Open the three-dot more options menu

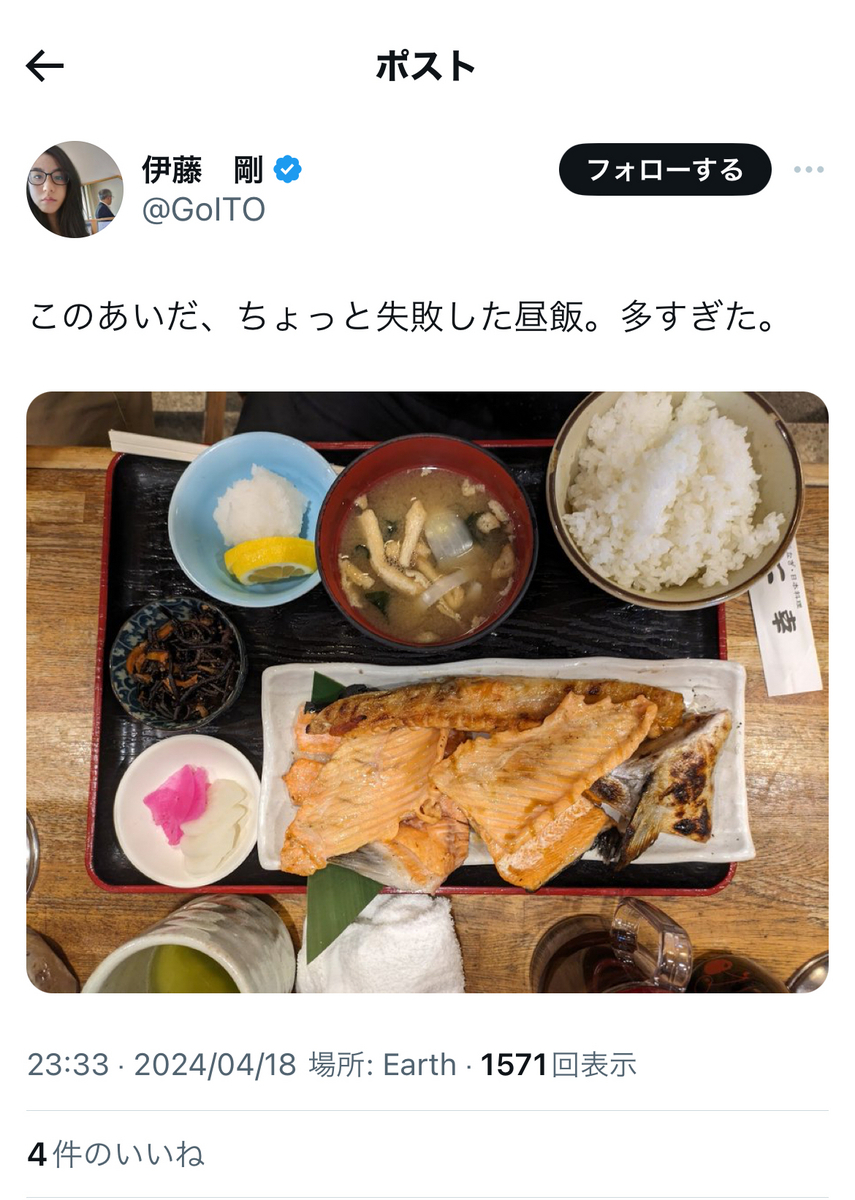tap(808, 170)
